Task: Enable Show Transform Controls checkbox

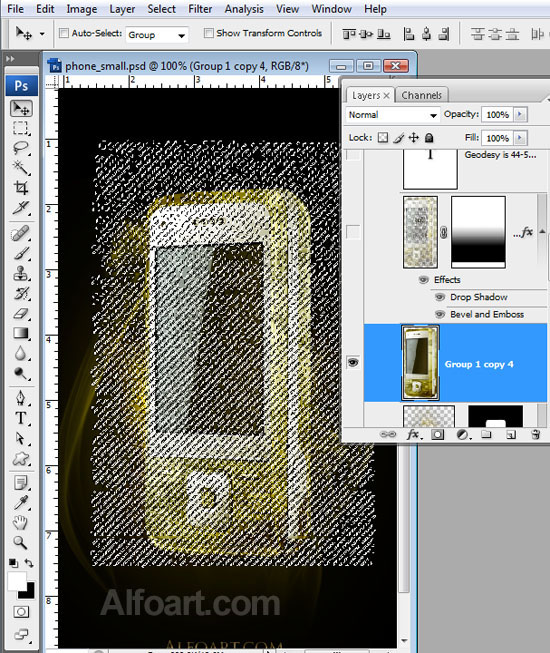Action: point(209,33)
